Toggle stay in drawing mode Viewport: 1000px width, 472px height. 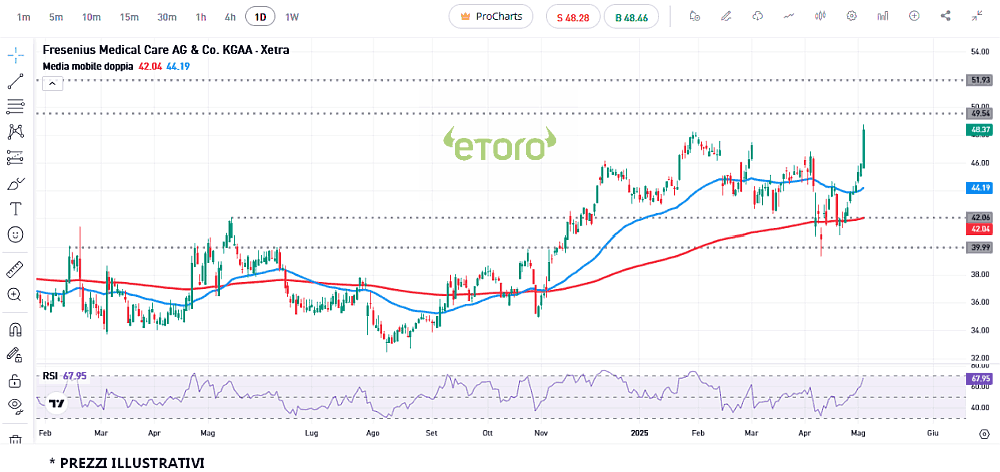[x=15, y=355]
